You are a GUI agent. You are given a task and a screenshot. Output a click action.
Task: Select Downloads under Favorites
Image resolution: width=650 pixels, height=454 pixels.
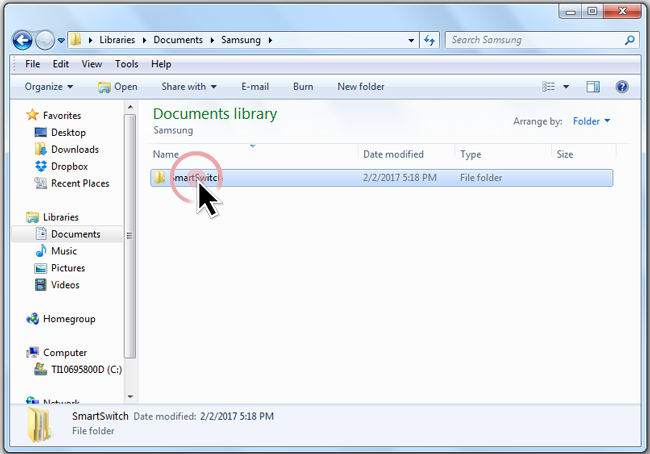point(75,149)
